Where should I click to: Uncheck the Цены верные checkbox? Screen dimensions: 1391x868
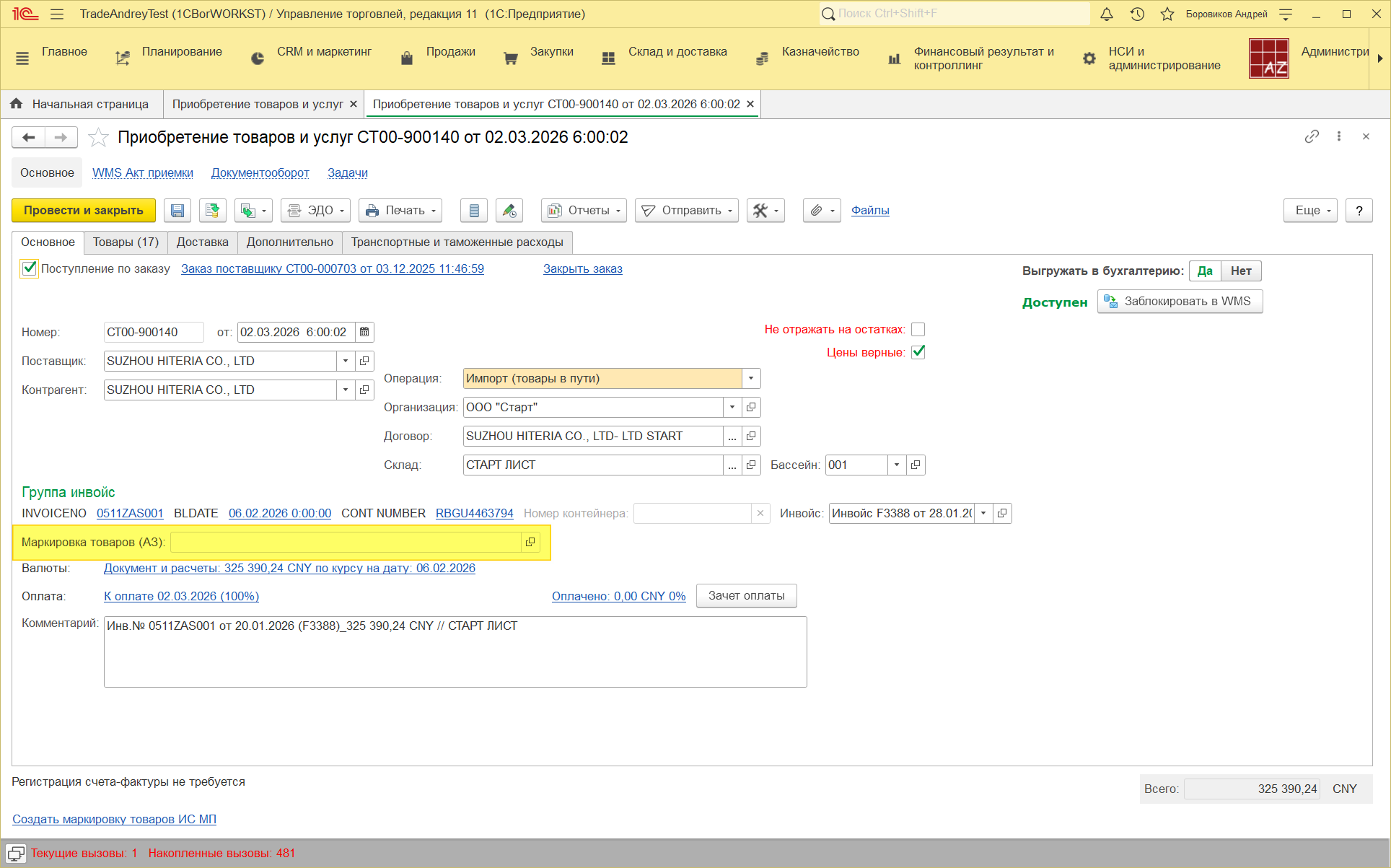coord(918,352)
